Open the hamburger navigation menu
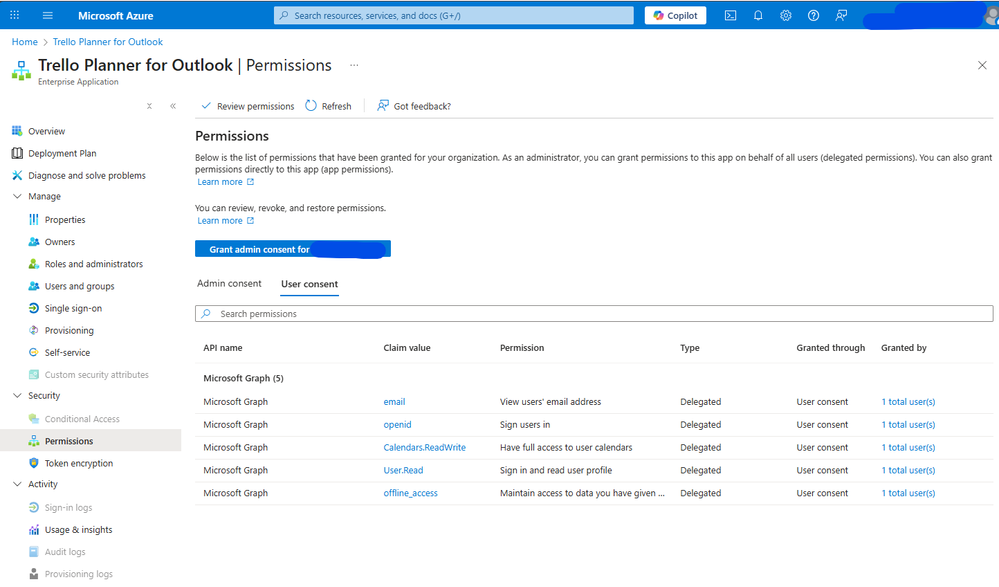This screenshot has height=587, width=999. click(48, 15)
